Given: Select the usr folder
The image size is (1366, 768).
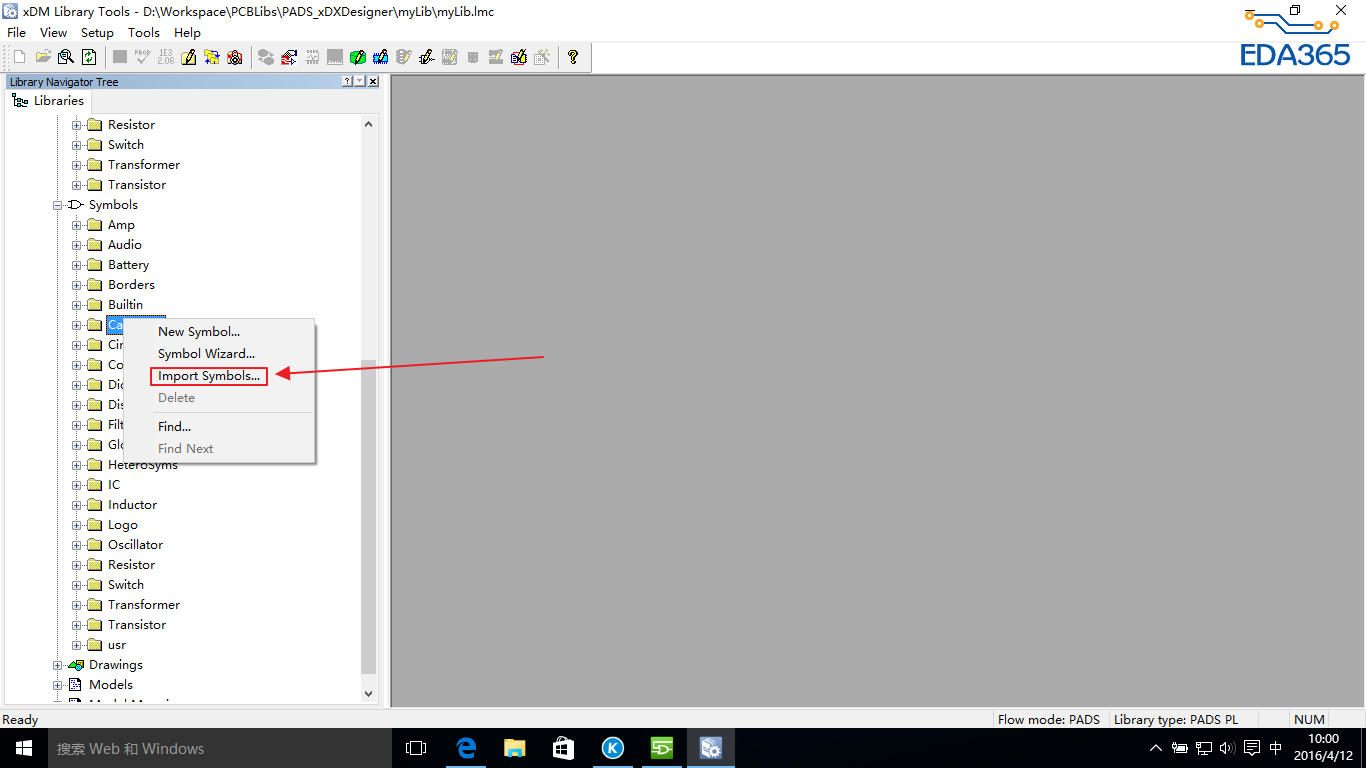Looking at the screenshot, I should pos(117,645).
